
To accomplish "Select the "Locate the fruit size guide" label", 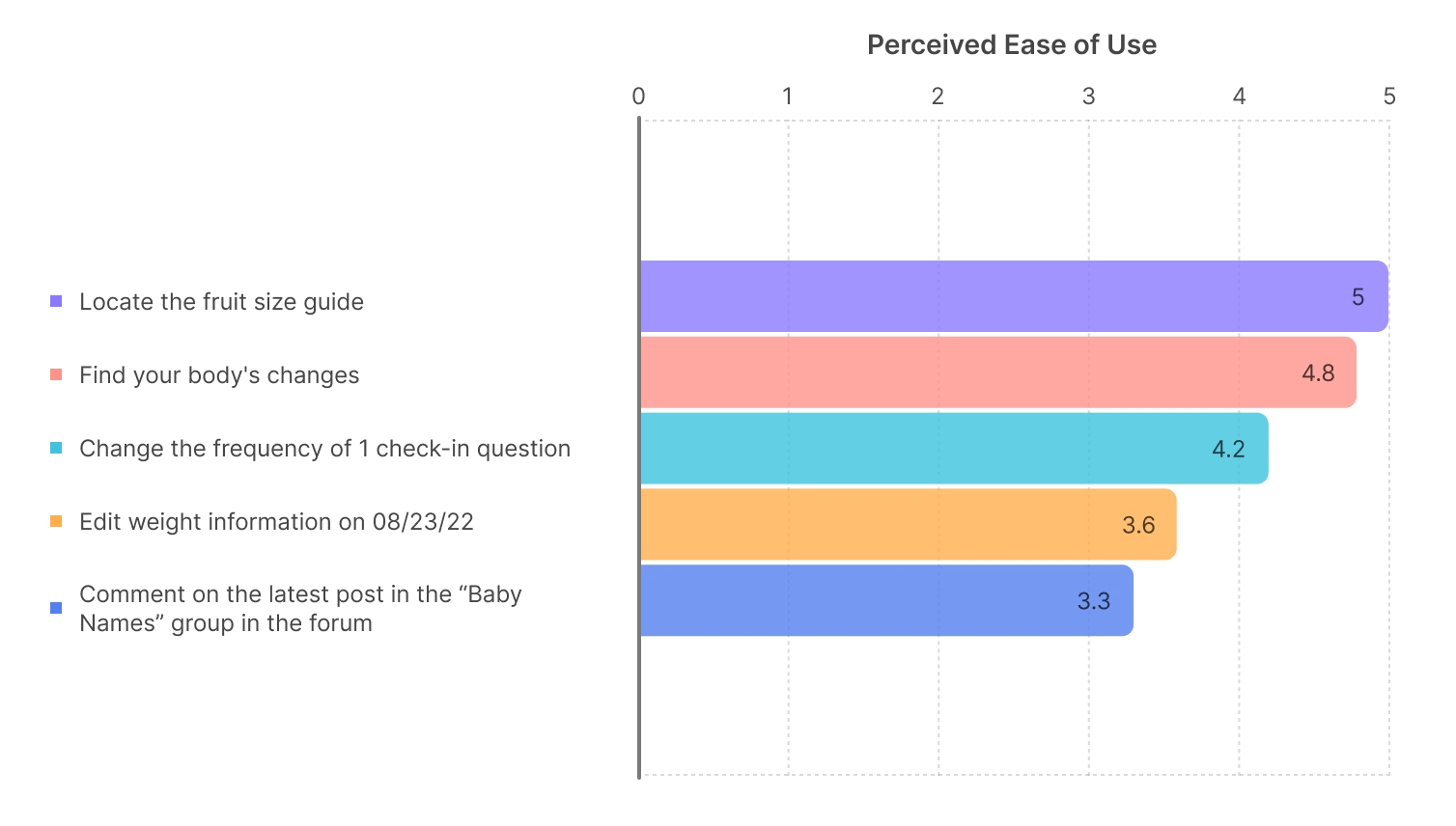I will tap(221, 302).
